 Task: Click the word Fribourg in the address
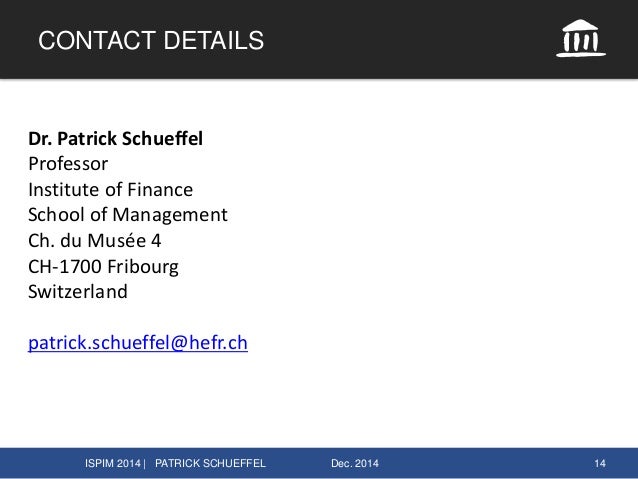click(x=143, y=267)
